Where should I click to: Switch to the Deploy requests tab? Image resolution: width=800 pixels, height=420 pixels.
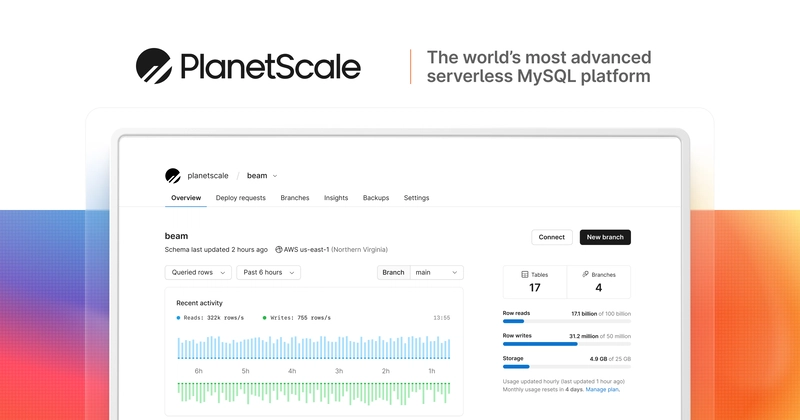pyautogui.click(x=240, y=198)
